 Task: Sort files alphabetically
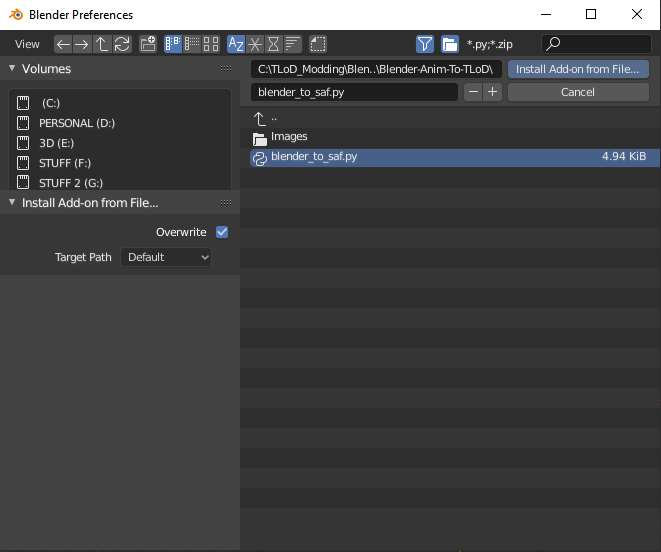coord(236,44)
